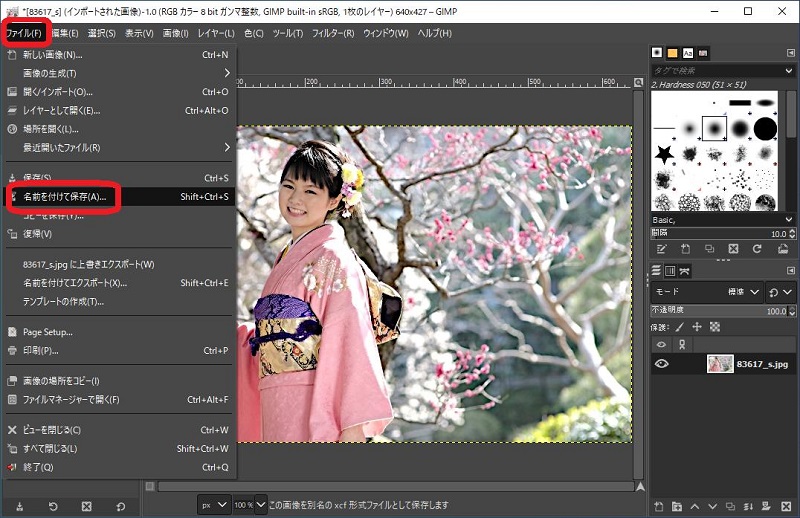Open the 編集(E) menu

65,33
